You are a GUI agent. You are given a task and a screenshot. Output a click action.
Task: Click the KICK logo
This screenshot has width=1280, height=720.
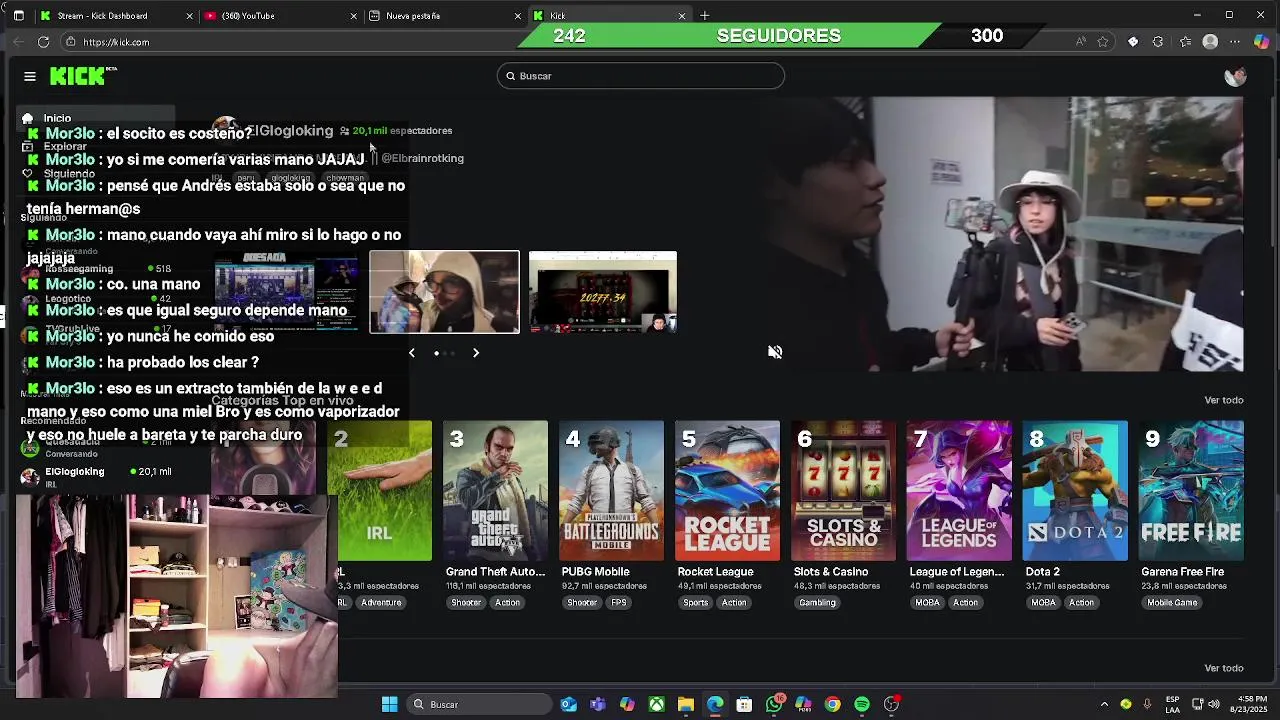coord(83,76)
